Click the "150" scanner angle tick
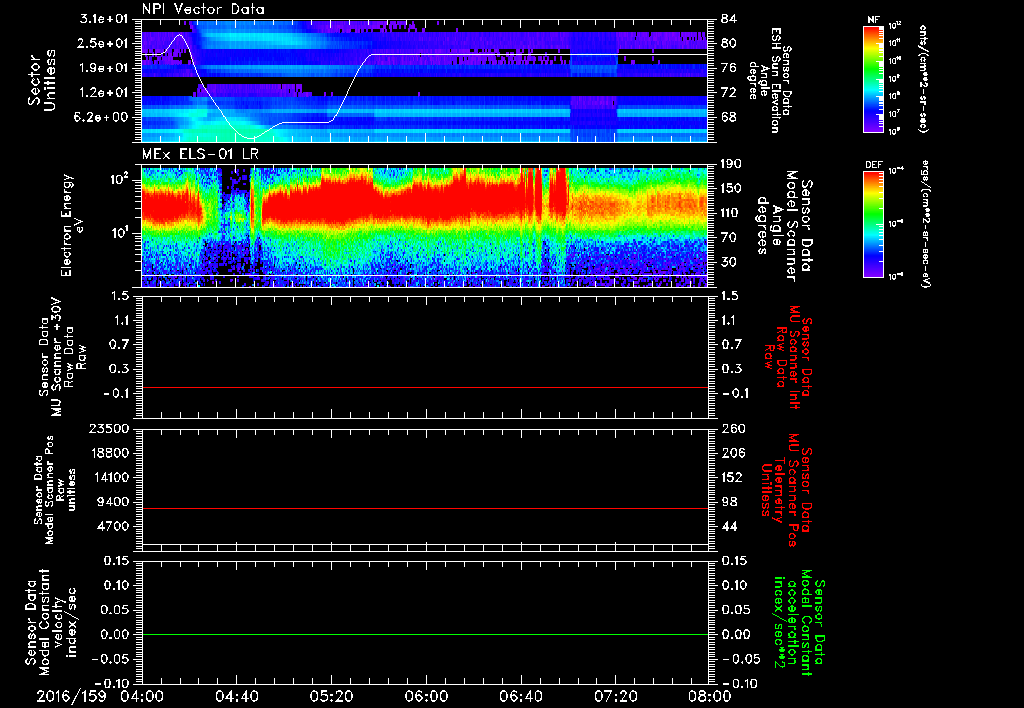Viewport: 1024px width, 708px height. 732,189
